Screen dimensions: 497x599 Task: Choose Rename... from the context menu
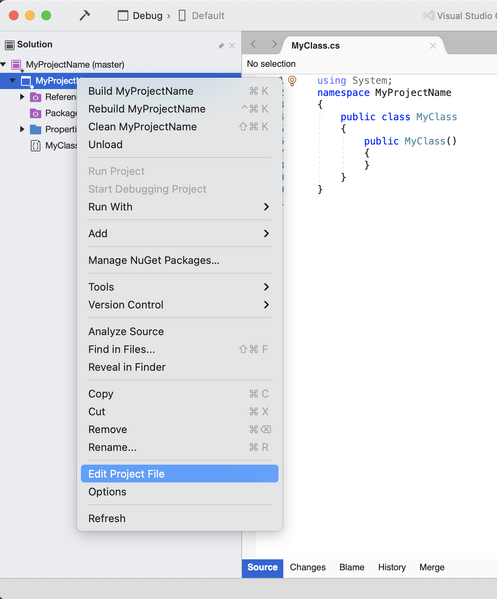pyautogui.click(x=180, y=447)
